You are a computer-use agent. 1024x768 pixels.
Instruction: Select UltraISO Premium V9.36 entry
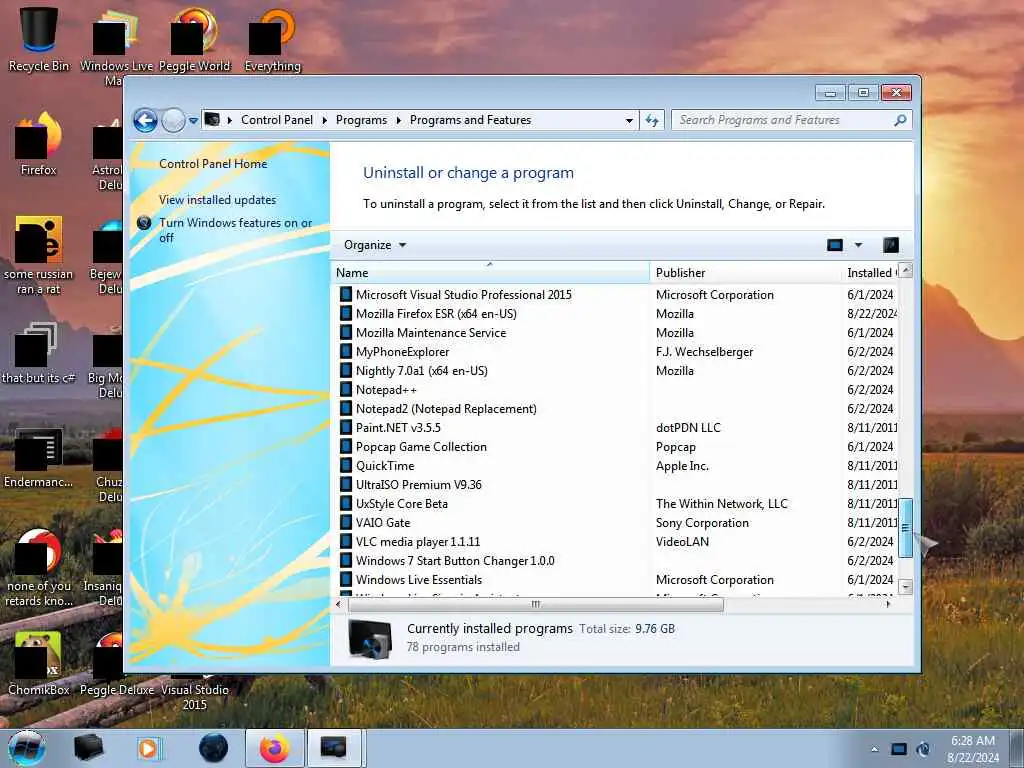pos(419,485)
